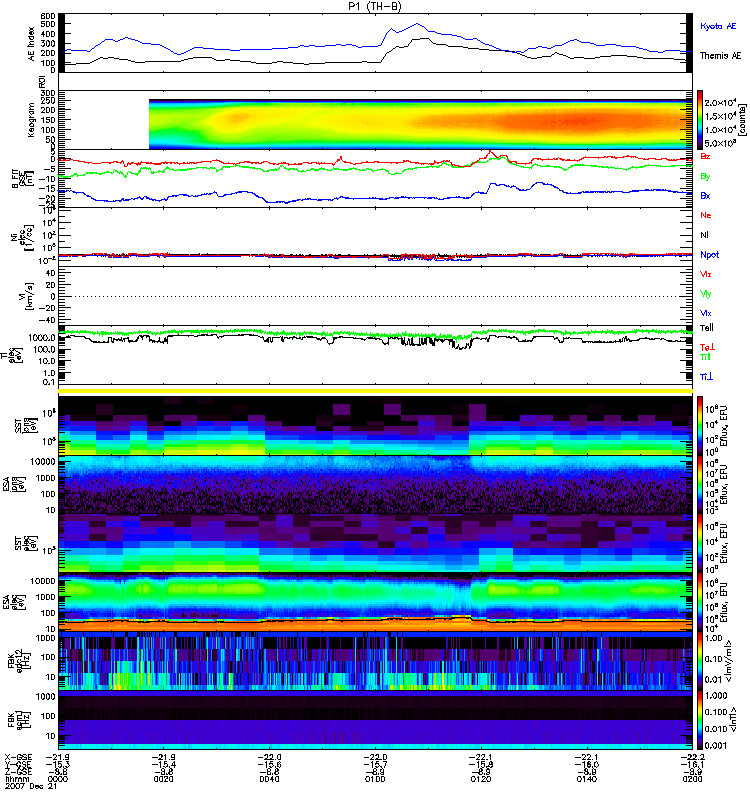Click the X-GSE position row label

(x=19, y=757)
